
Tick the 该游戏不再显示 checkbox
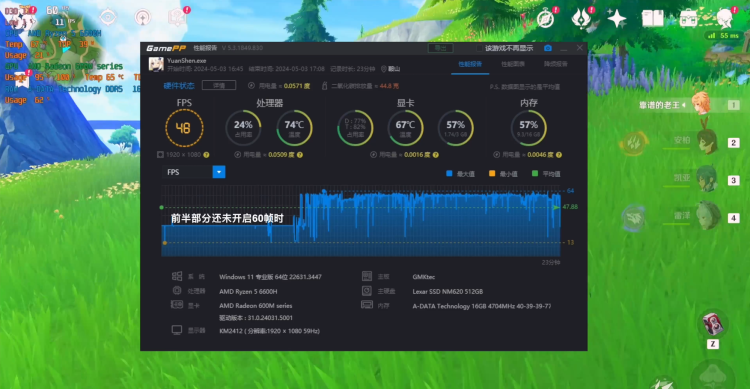coord(480,48)
